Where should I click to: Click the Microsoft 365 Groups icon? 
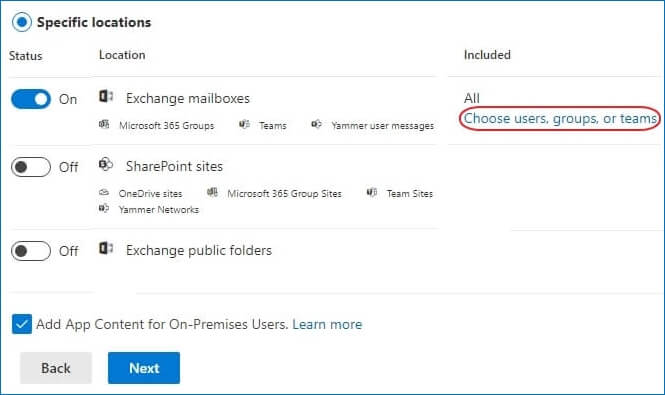click(x=104, y=124)
